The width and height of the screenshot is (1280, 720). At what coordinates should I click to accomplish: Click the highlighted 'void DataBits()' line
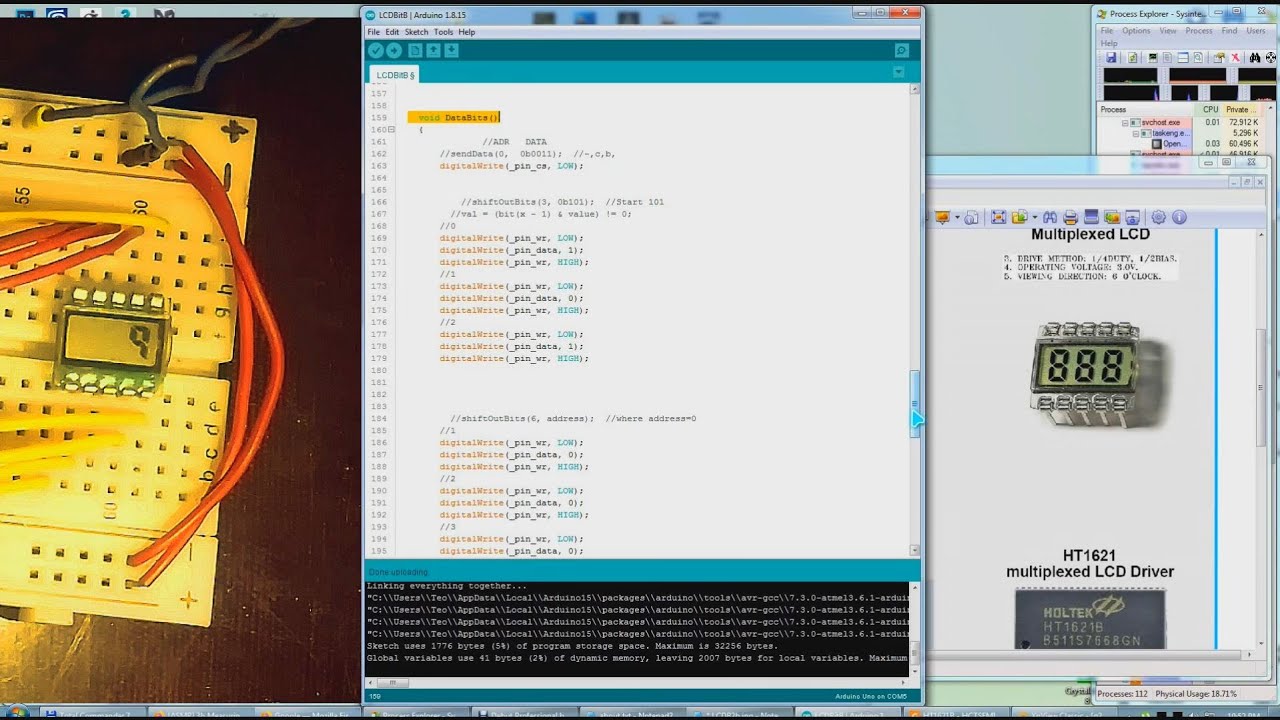[454, 118]
